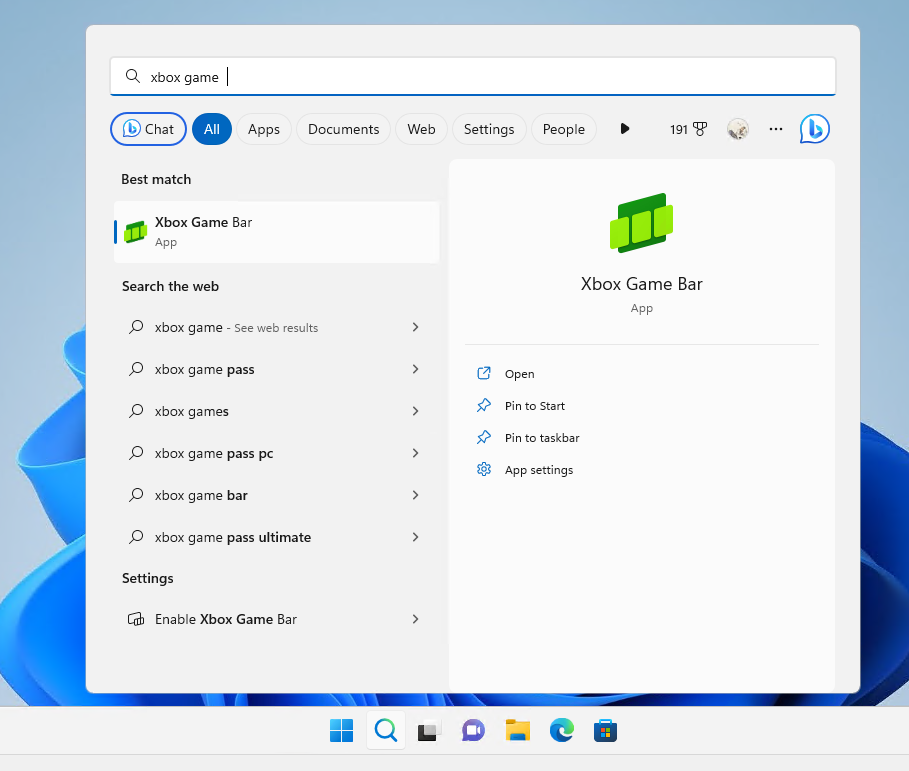909x771 pixels.
Task: Expand chevron for 'xbox game pass ultimate'
Action: click(415, 537)
